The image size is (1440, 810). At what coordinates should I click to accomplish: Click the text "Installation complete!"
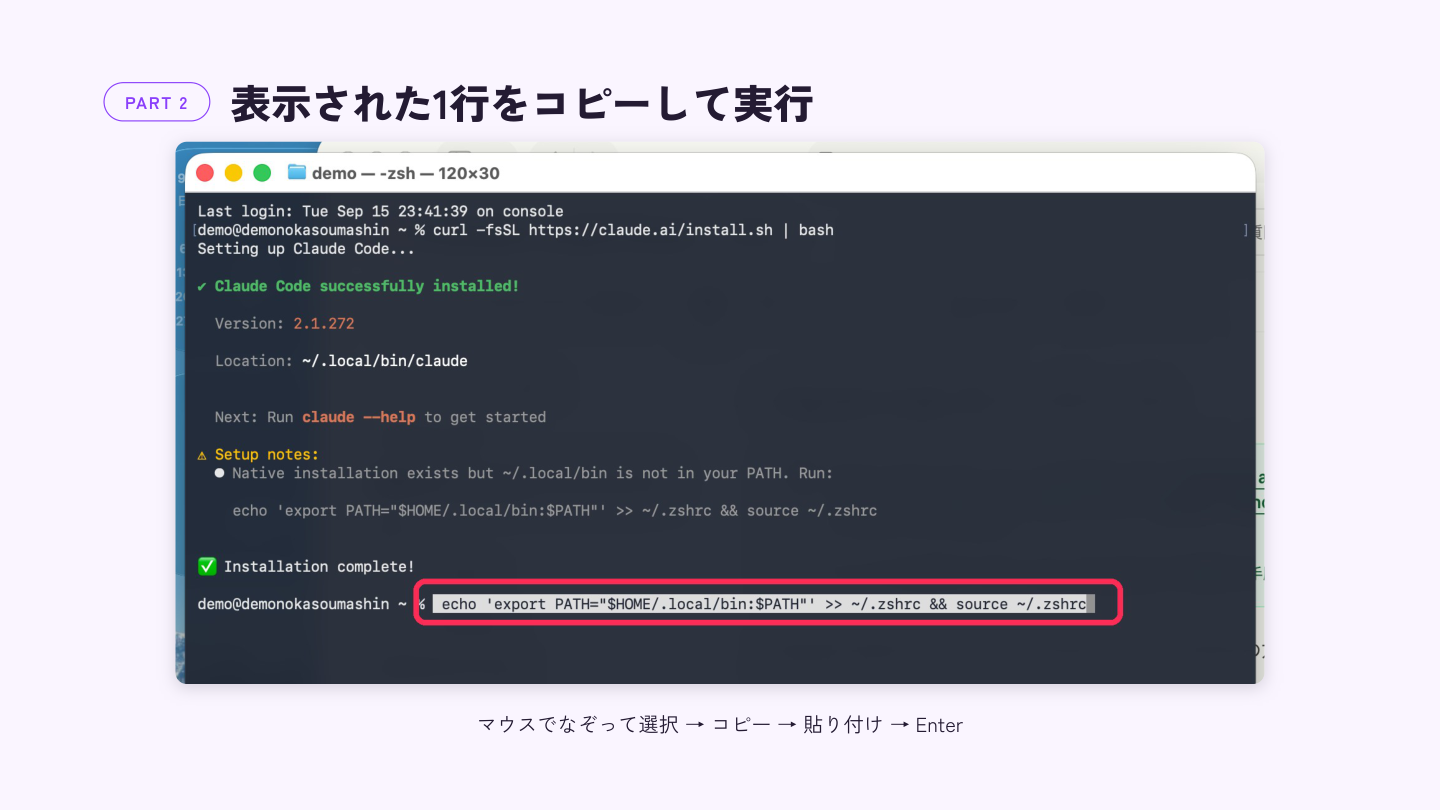pyautogui.click(x=319, y=567)
